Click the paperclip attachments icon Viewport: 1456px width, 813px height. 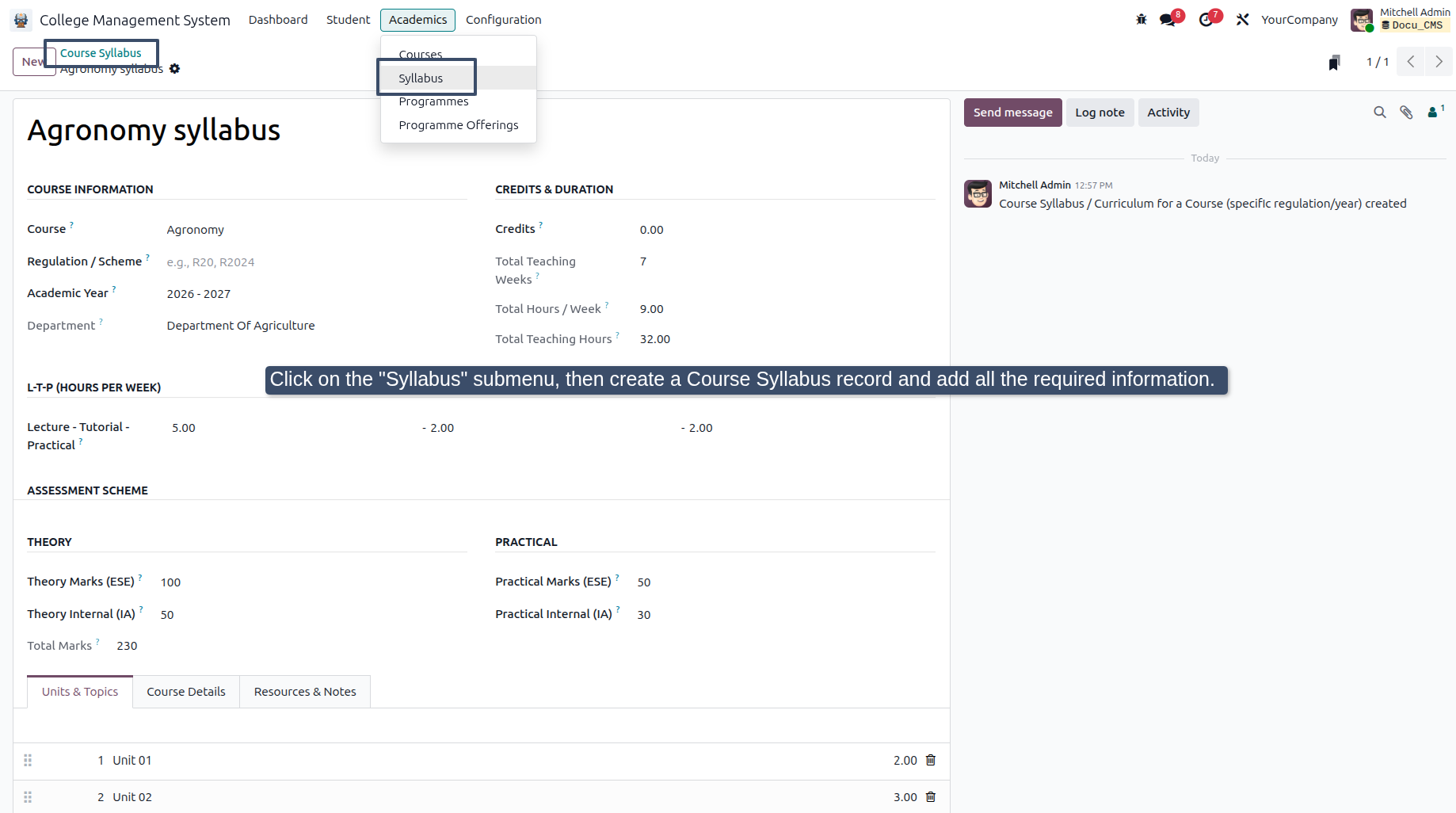tap(1406, 113)
